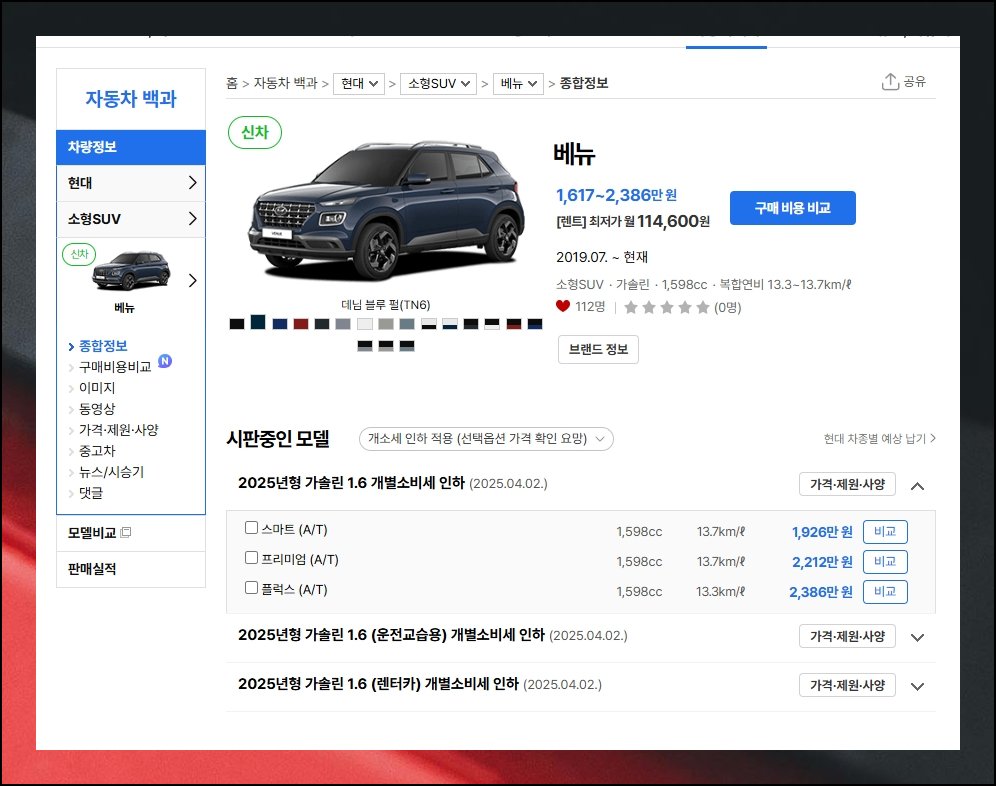Open the 베뉴 breadcrumb dropdown
996x786 pixels.
point(518,83)
